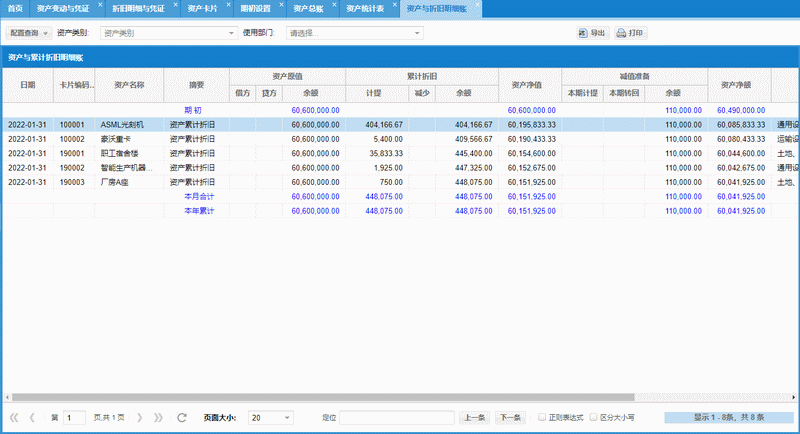Go to the previous page
The width and height of the screenshot is (800, 434).
[x=32, y=418]
